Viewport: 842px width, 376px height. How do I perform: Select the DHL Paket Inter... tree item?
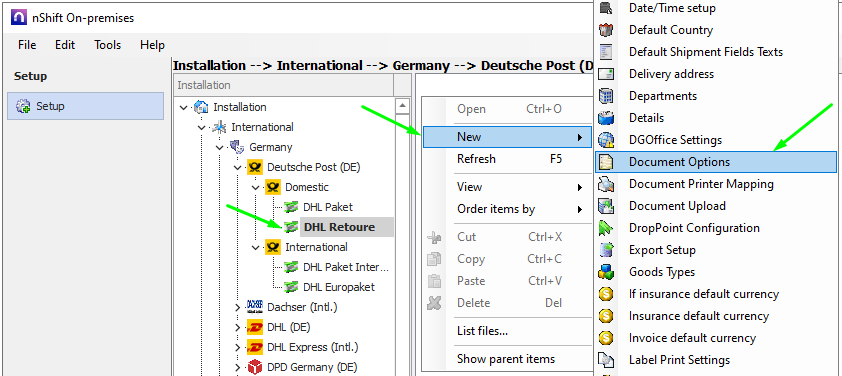(x=346, y=267)
